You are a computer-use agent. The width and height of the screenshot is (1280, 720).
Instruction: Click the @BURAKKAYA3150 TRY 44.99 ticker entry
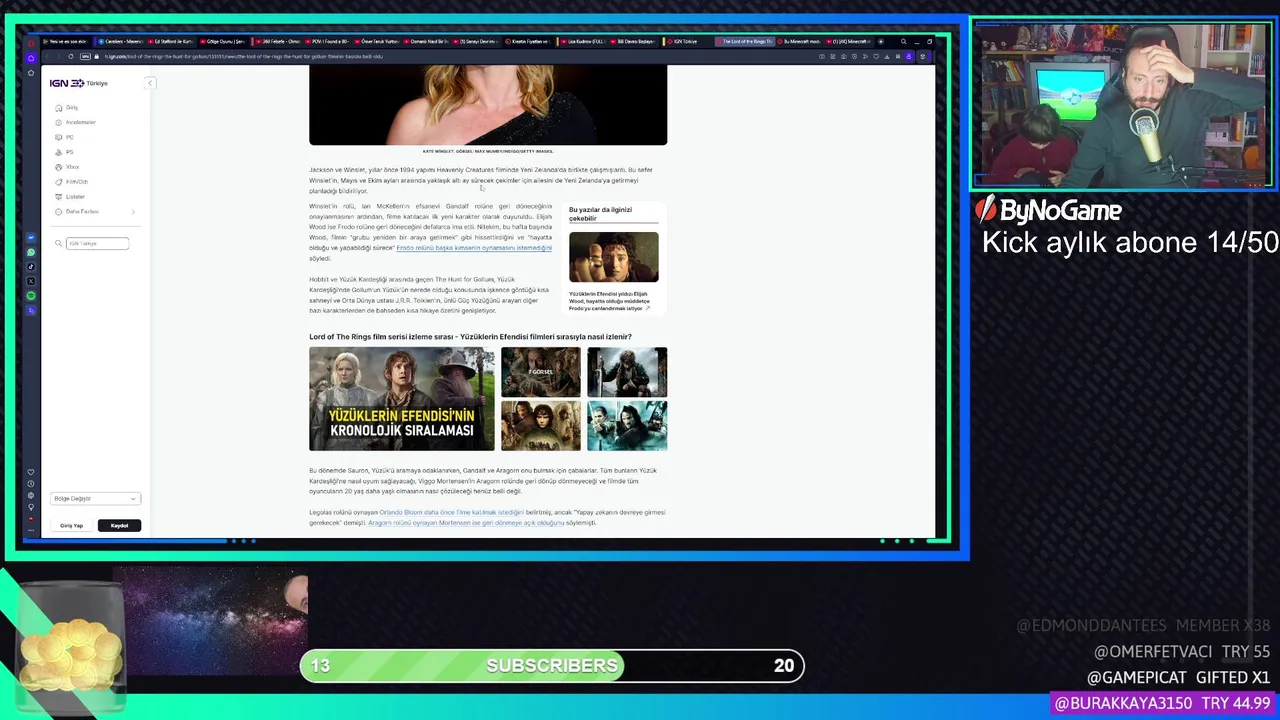[x=1162, y=704]
